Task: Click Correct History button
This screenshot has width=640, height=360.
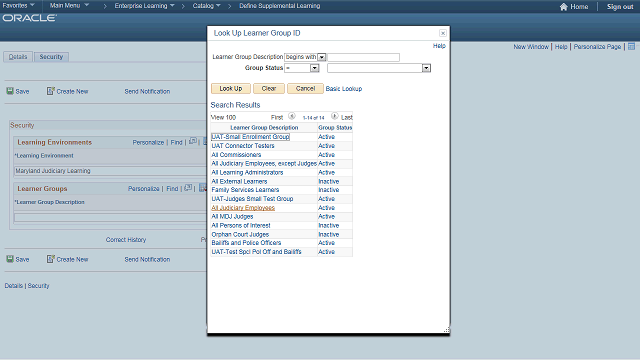Action: (126, 240)
